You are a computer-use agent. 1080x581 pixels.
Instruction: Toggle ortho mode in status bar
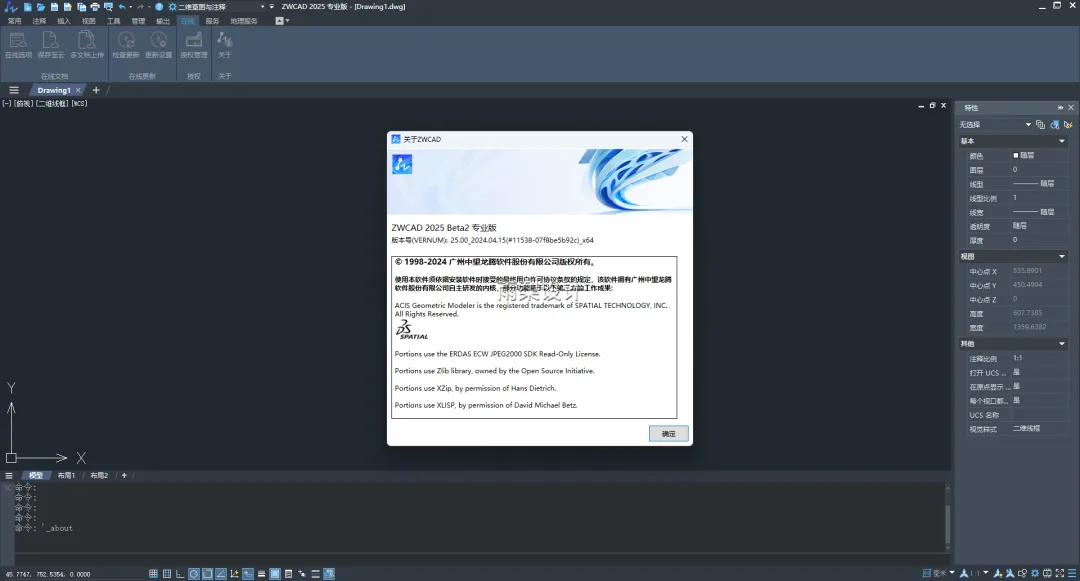[x=180, y=573]
